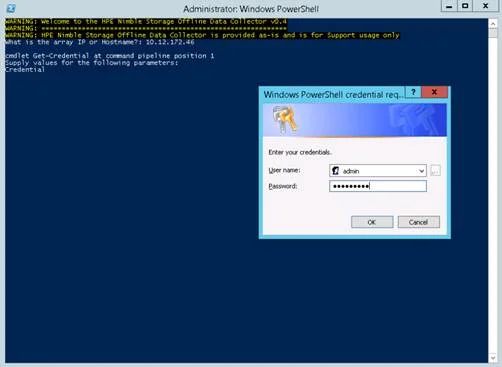Screen dimensions: 502x367
Task: Click the keys icon in the dialog banner
Action: [284, 120]
